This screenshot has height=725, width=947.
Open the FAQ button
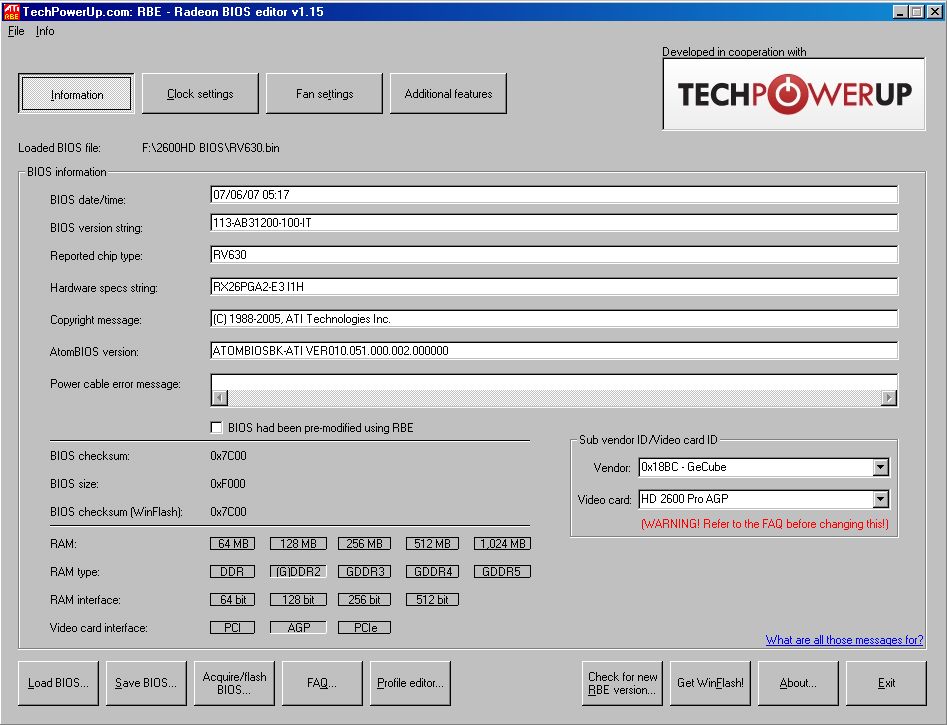pos(322,683)
